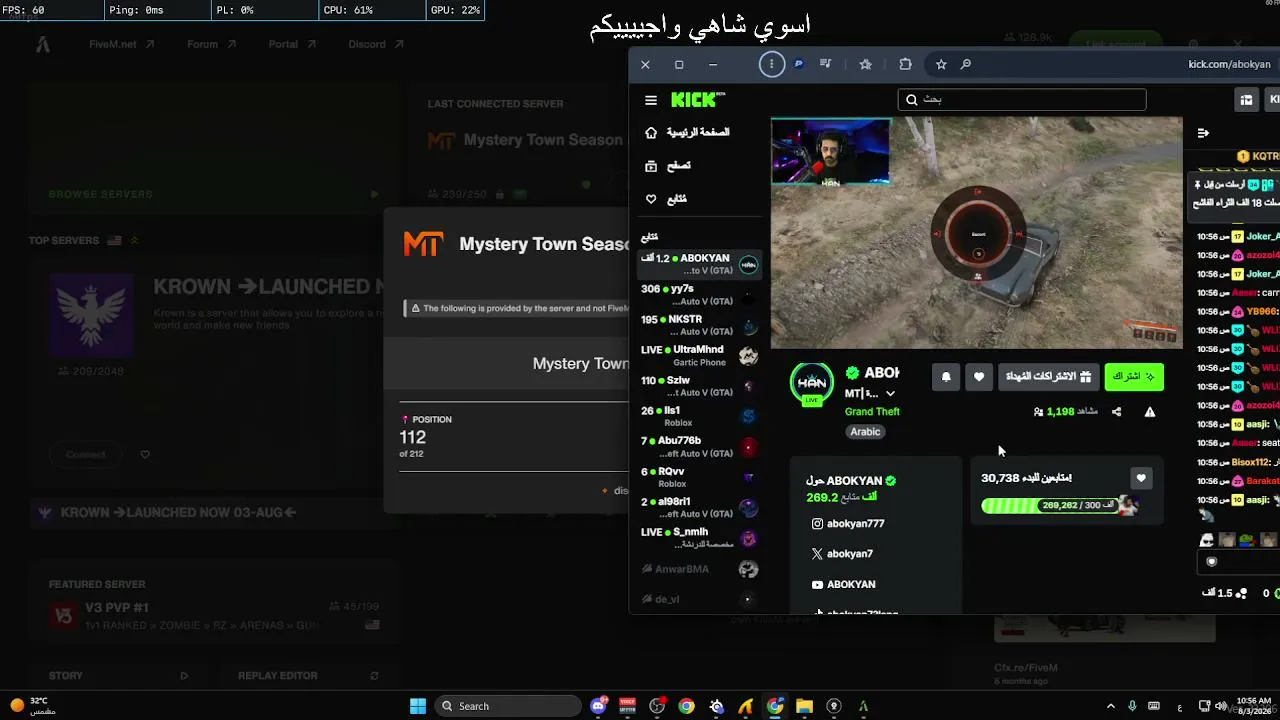Click the microphone icon in system tray
Image resolution: width=1280 pixels, height=720 pixels.
click(x=1132, y=706)
